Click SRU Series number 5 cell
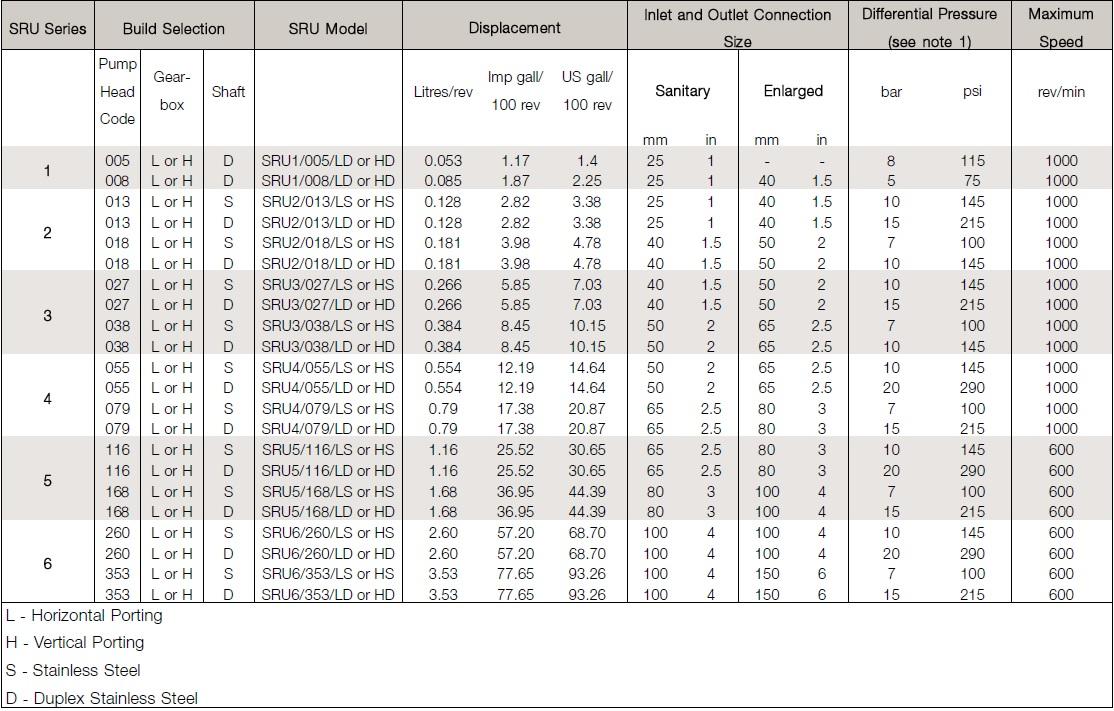This screenshot has height=711, width=1114. pyautogui.click(x=48, y=481)
